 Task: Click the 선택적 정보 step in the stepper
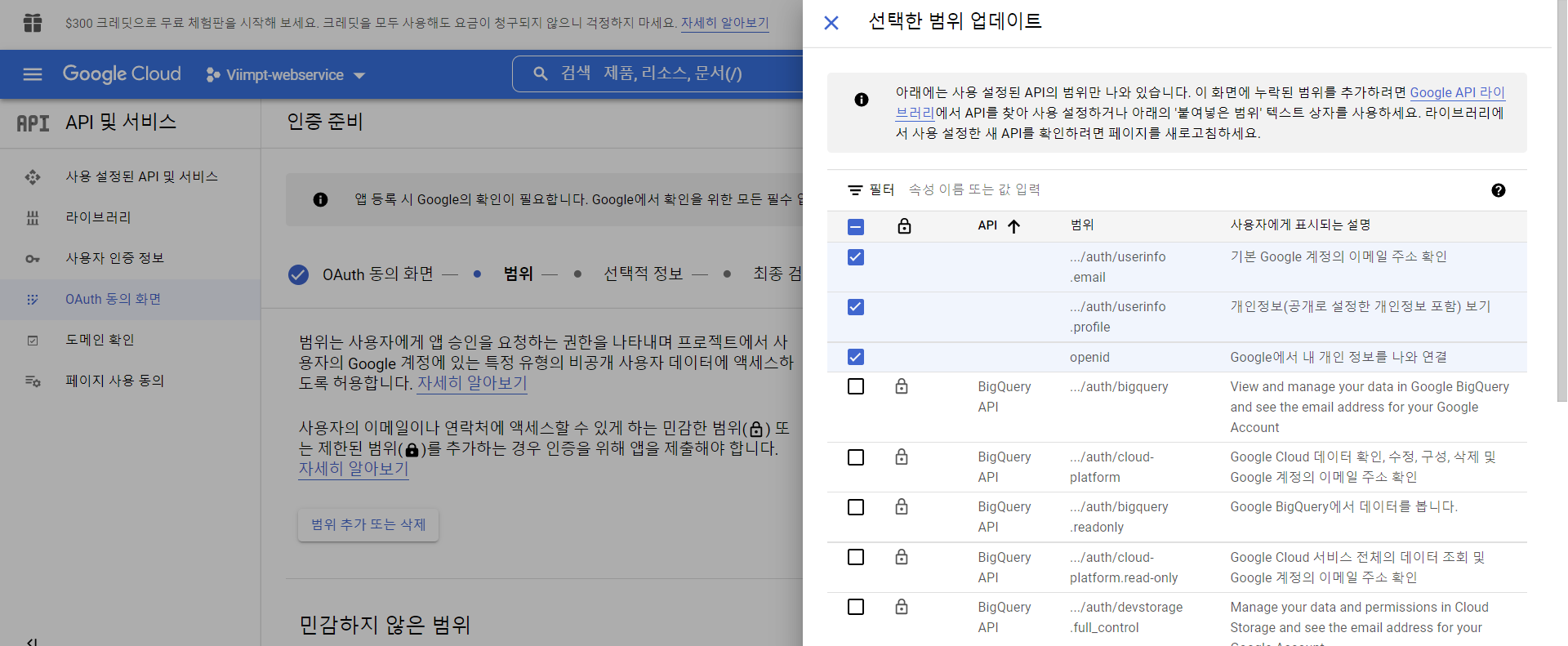[x=643, y=274]
